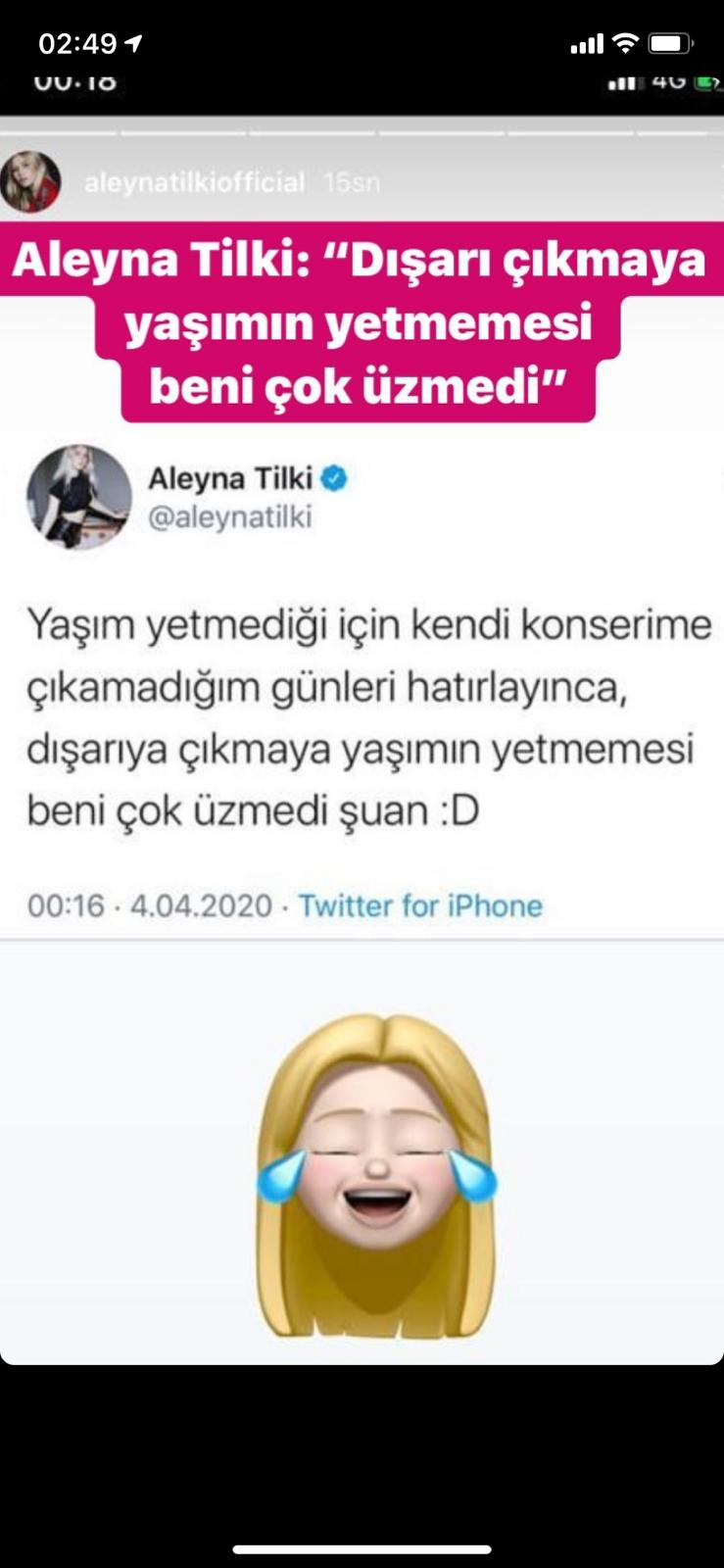Open the Aleyna Tilki tweet avatar
The image size is (724, 1568).
78,497
